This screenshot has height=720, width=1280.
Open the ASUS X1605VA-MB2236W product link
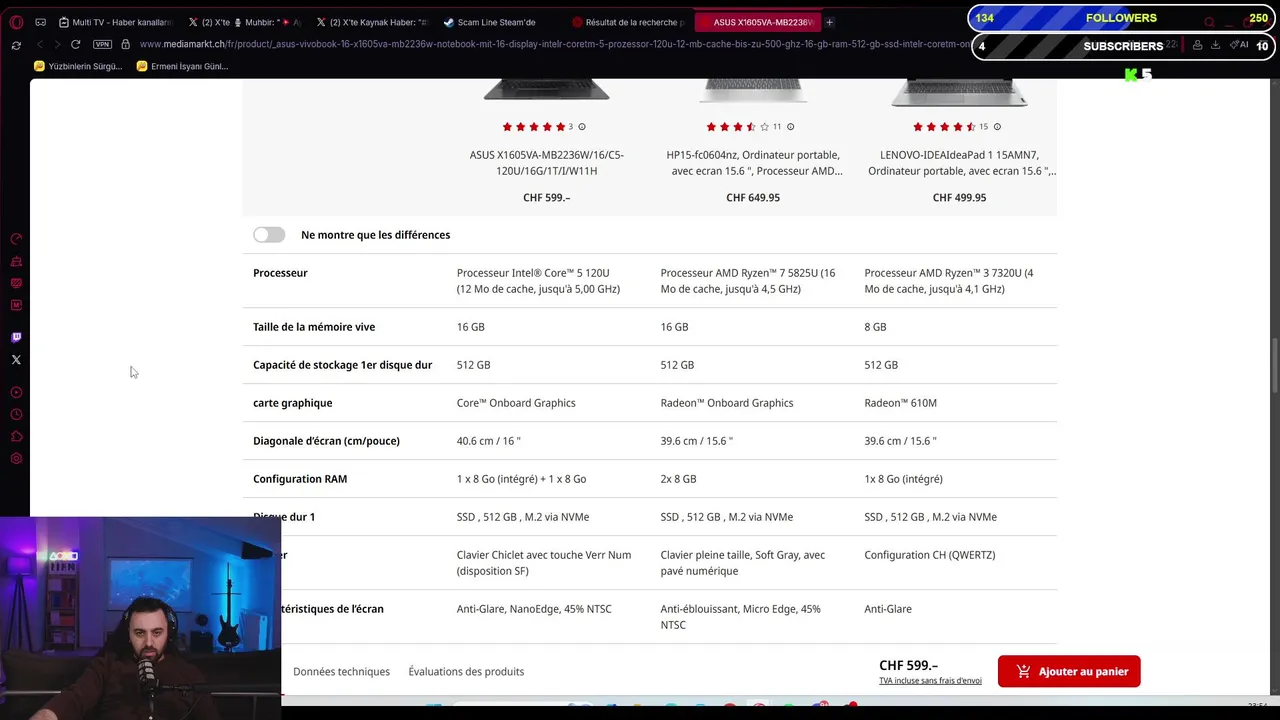(x=547, y=163)
